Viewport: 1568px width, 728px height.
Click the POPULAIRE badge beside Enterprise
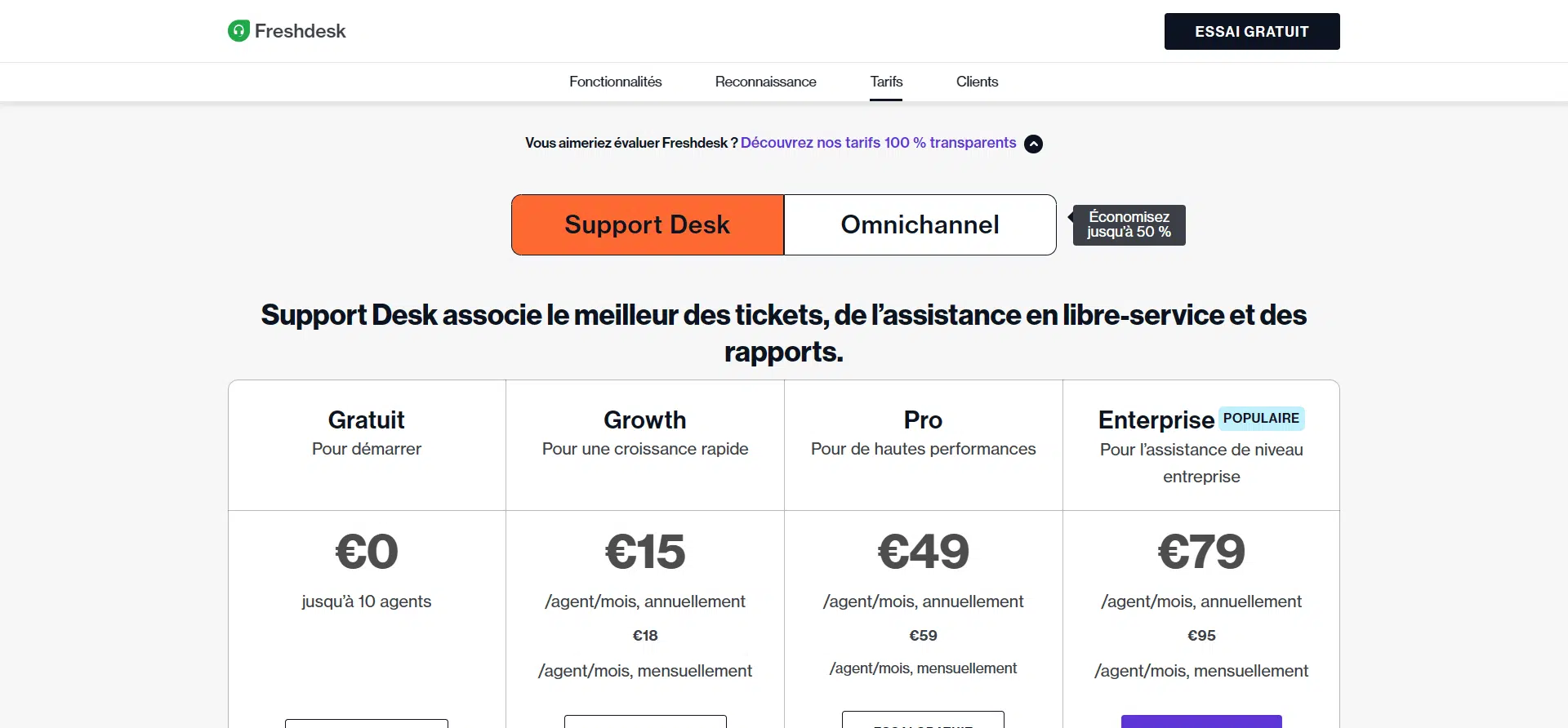click(1261, 419)
